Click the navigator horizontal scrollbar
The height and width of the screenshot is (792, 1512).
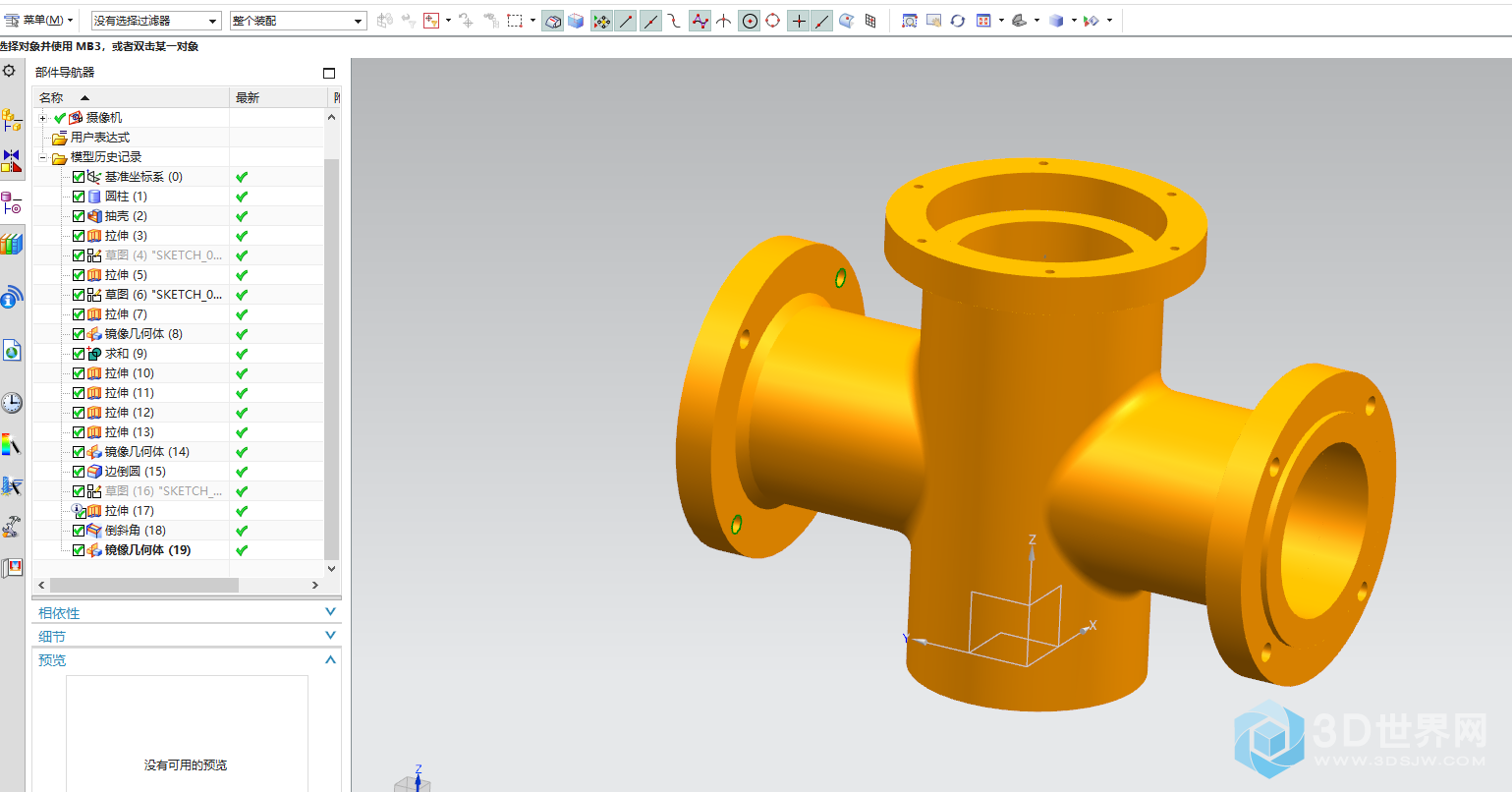tap(144, 585)
